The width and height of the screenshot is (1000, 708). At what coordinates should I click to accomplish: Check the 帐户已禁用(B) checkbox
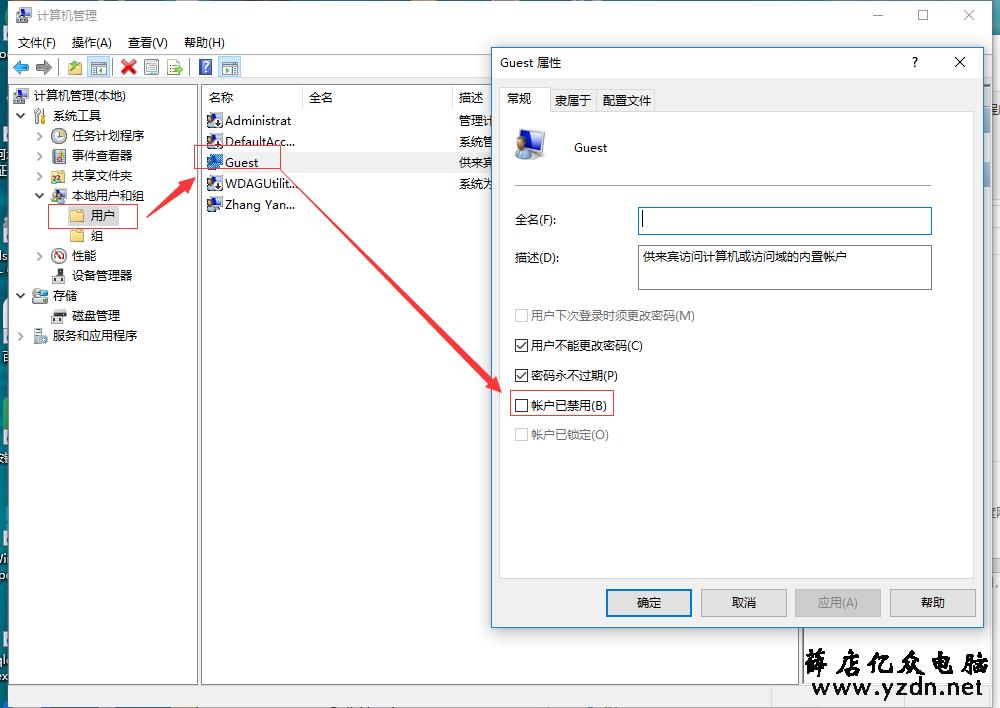tap(521, 405)
